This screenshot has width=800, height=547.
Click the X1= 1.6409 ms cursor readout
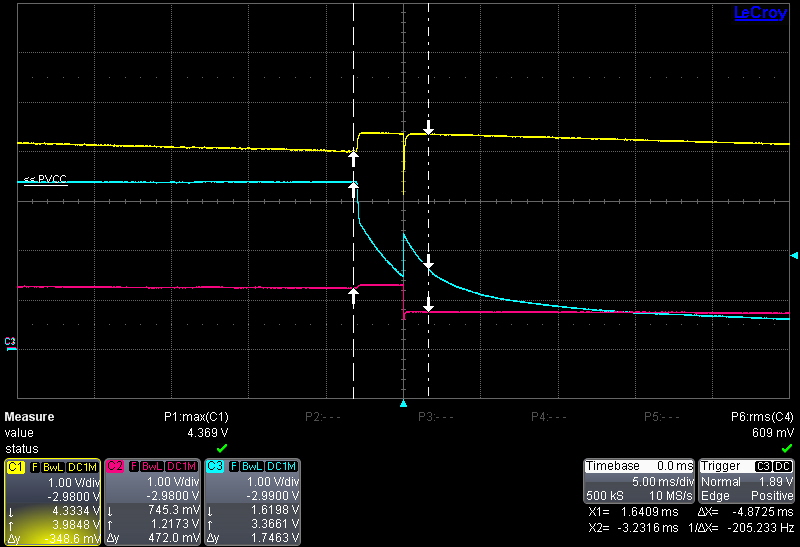pos(633,512)
